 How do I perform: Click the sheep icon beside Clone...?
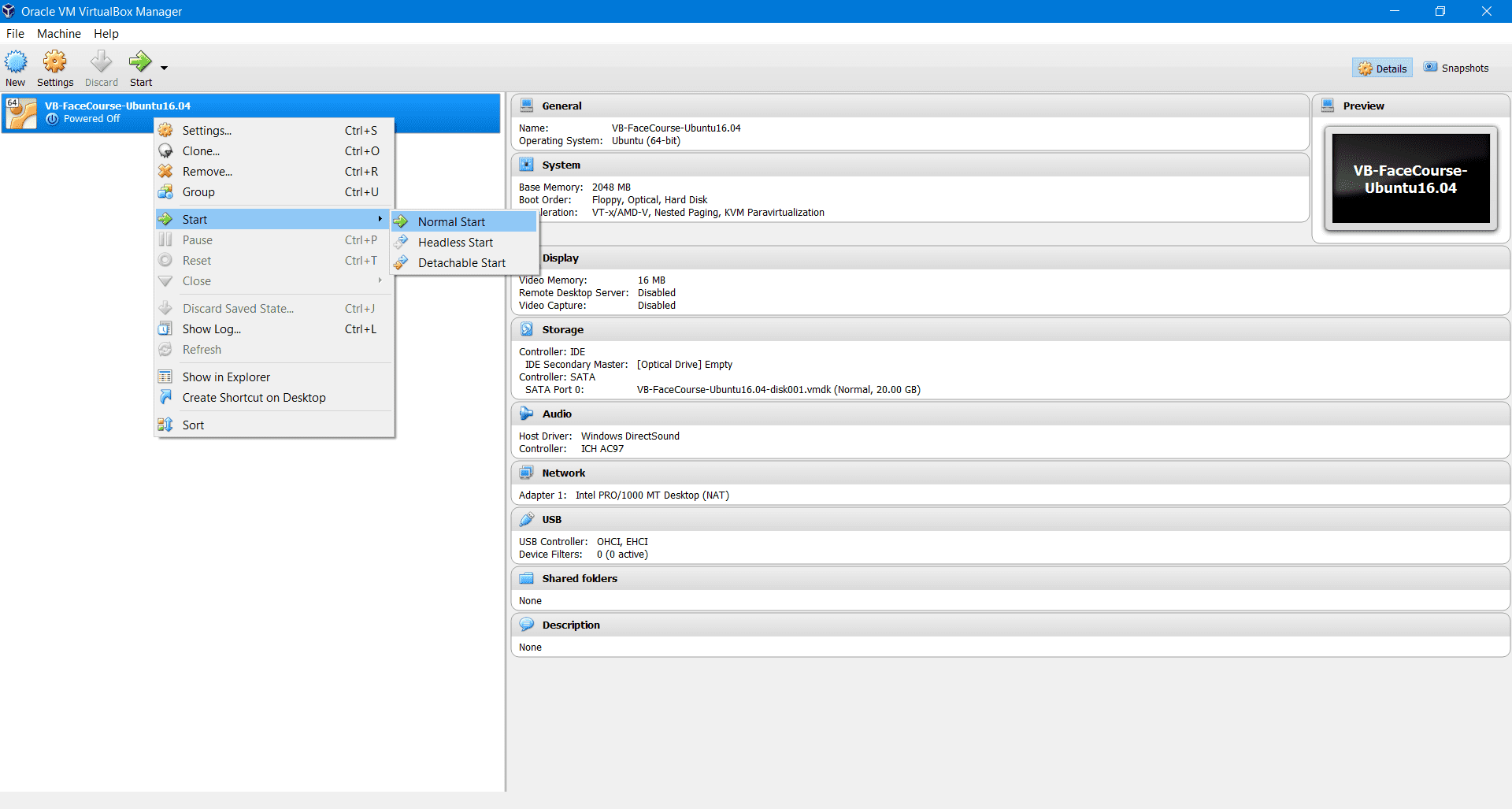pyautogui.click(x=165, y=150)
